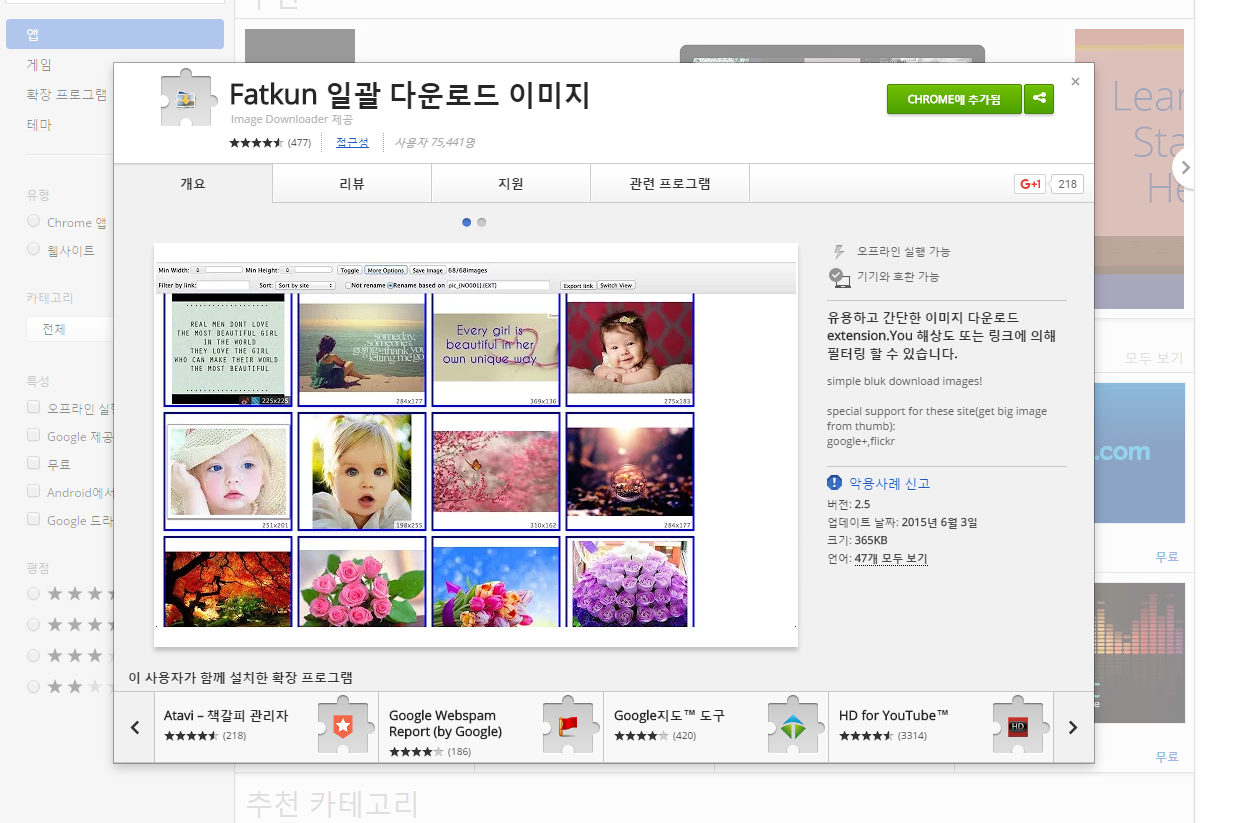Open the 접근성 link
Viewport: 1241px width, 823px height.
(352, 143)
